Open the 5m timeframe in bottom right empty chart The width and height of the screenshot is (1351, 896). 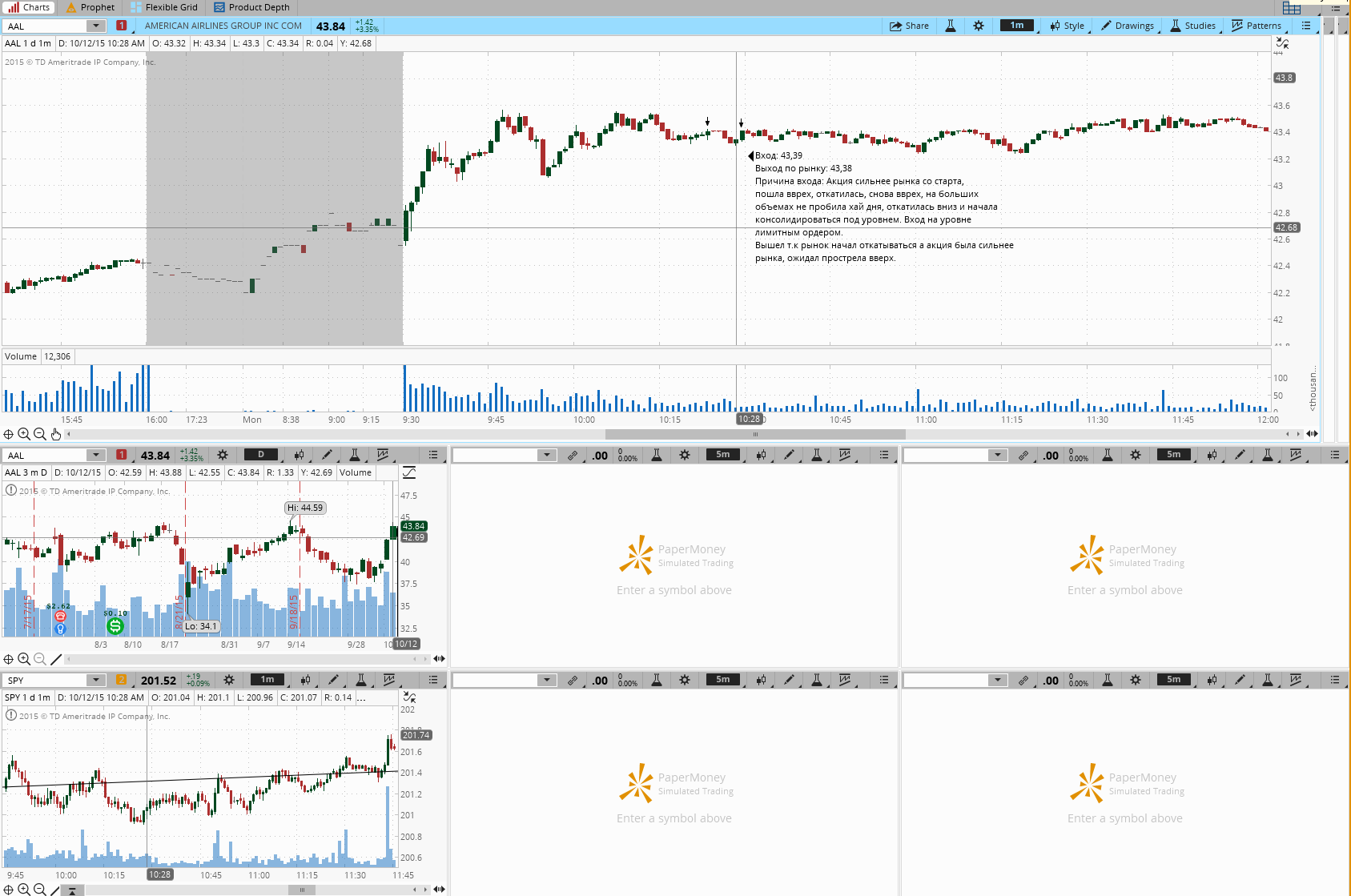click(x=1174, y=680)
